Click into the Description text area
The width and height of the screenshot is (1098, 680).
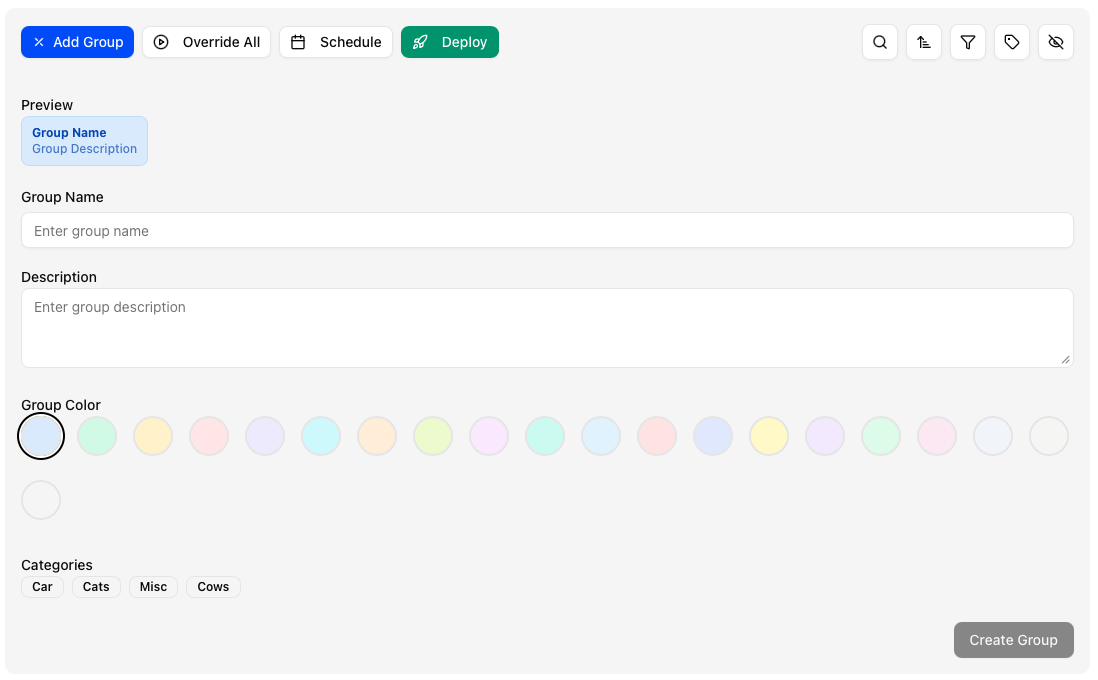click(x=547, y=328)
